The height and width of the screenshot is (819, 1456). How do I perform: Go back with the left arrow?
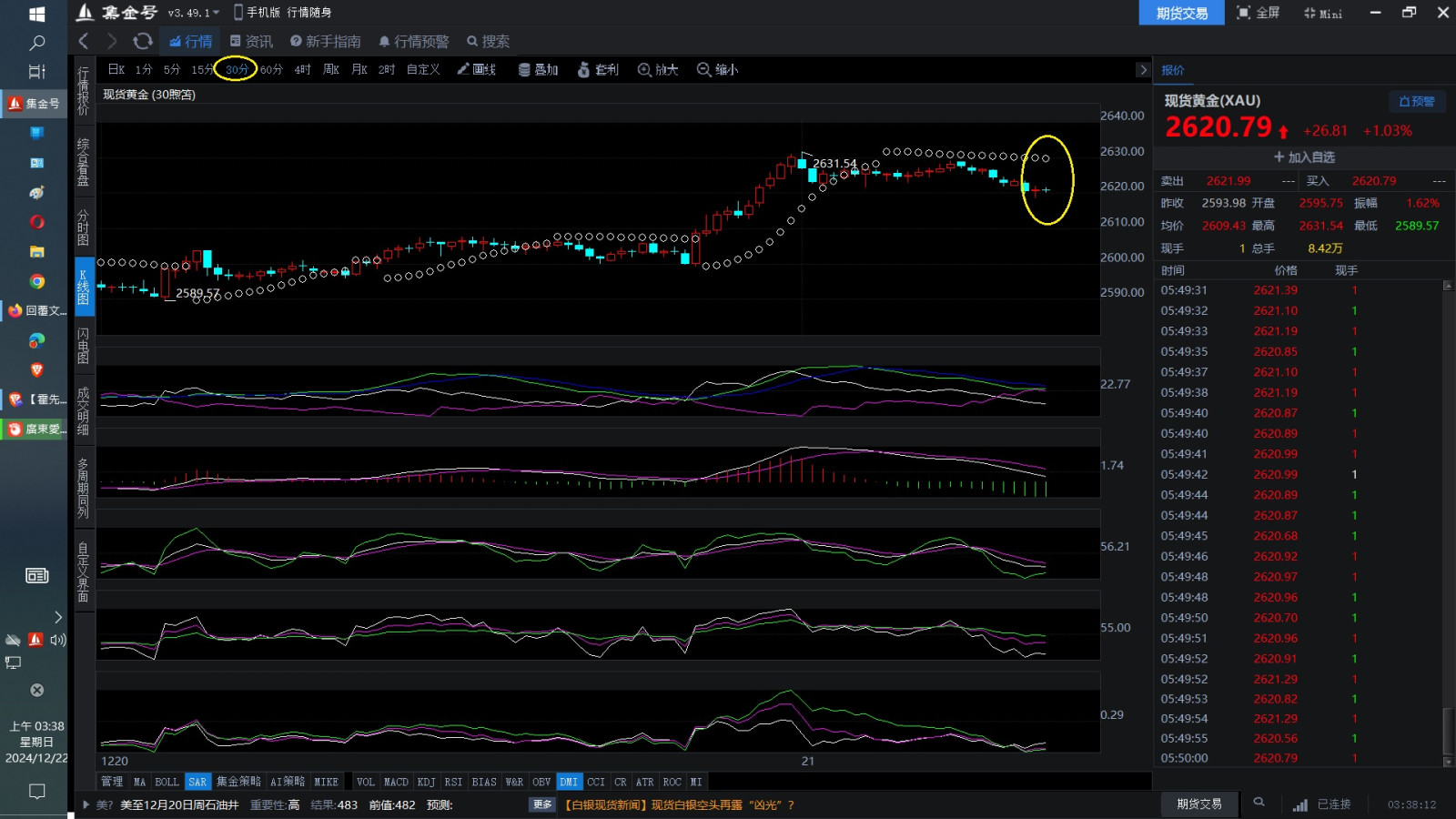click(x=84, y=41)
